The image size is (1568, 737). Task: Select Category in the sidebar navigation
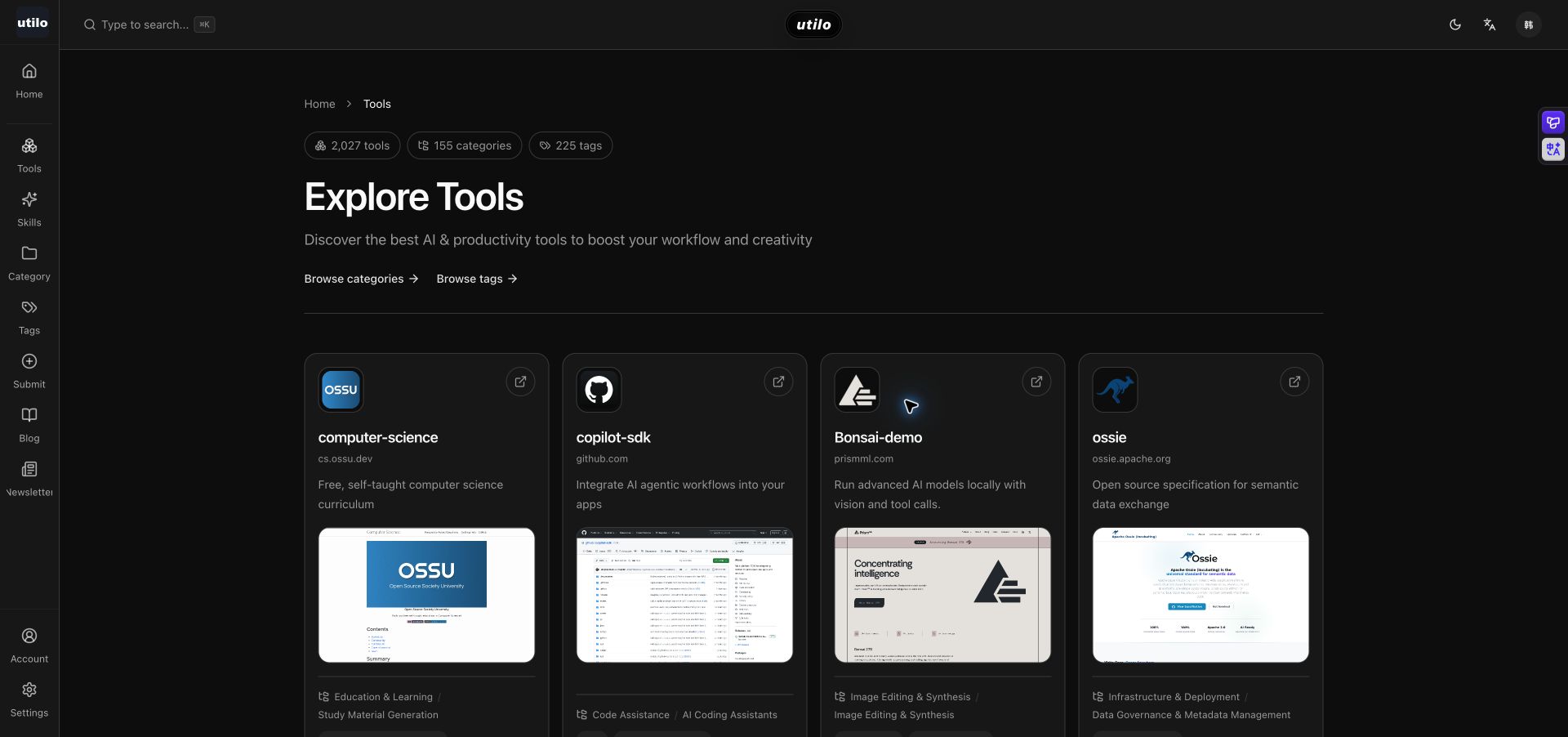29,263
